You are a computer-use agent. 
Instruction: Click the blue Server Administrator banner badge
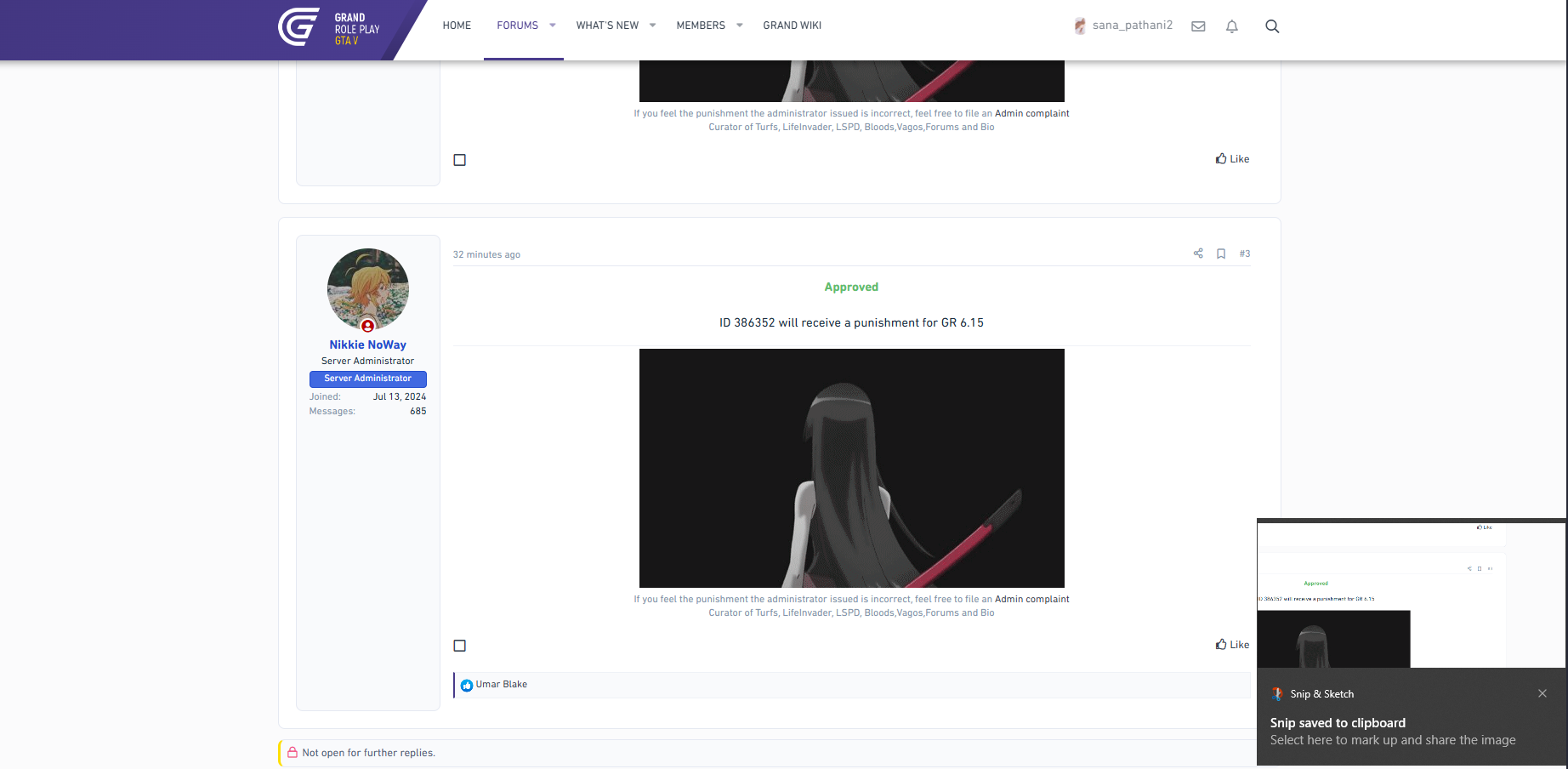click(368, 379)
